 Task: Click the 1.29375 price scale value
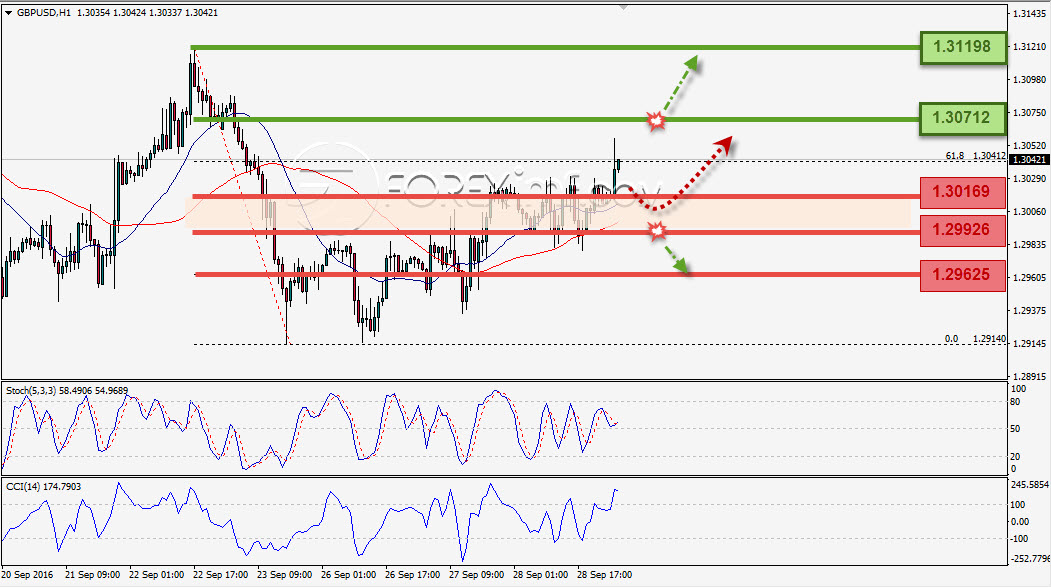click(x=1030, y=310)
